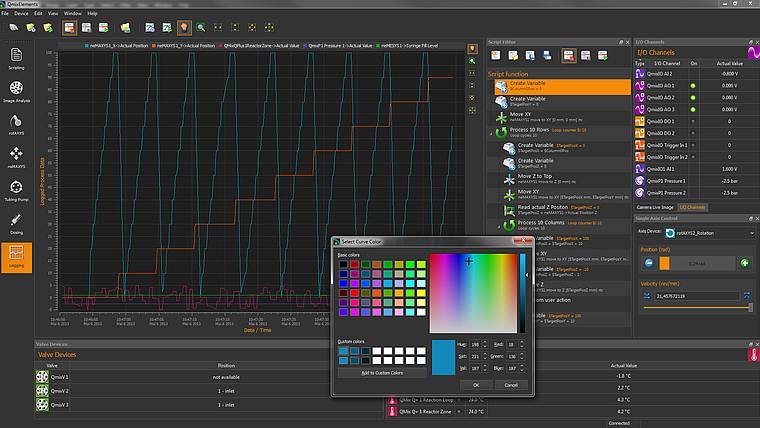Open the Dosing workbench in sidebar

[16, 223]
